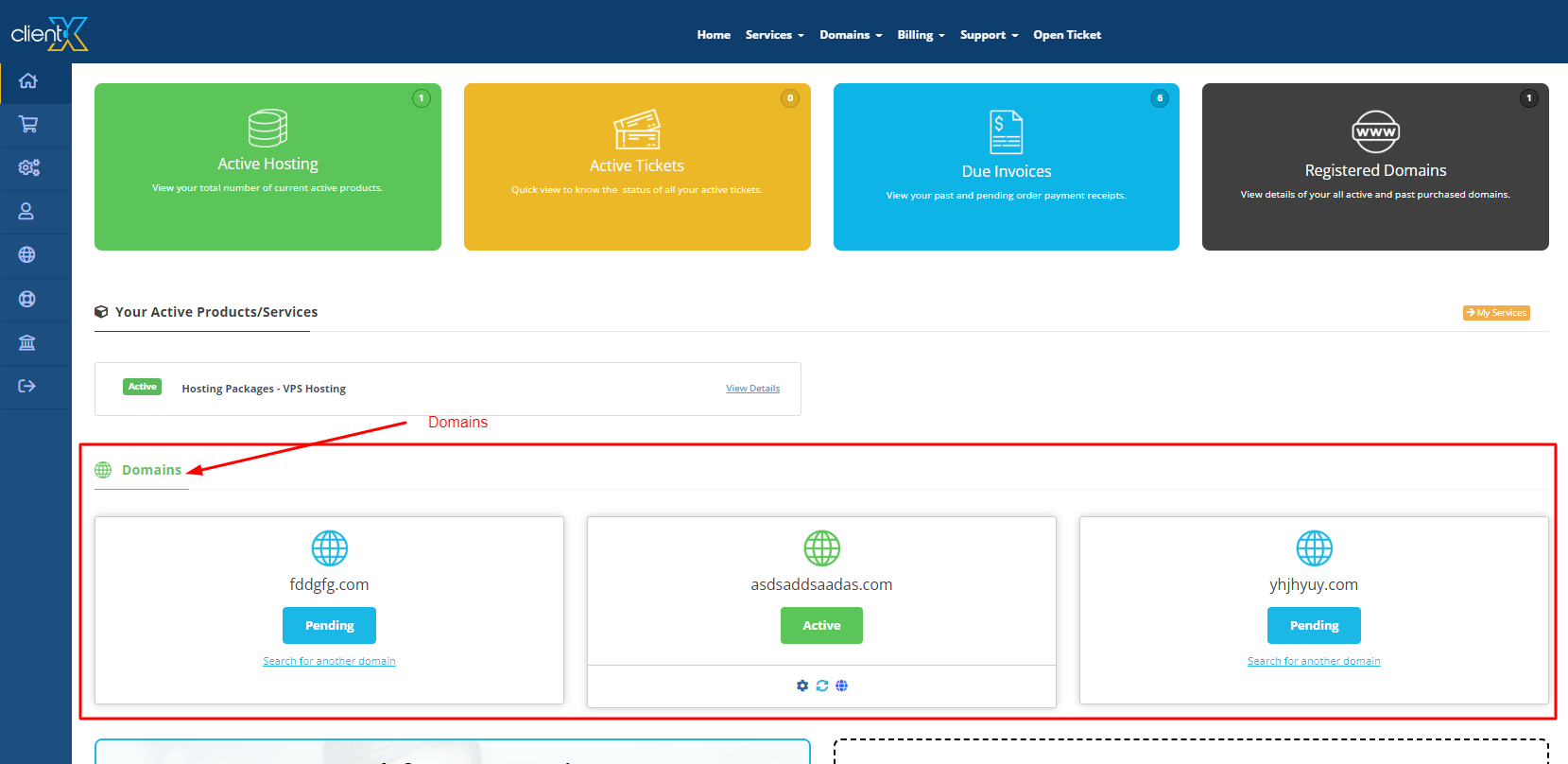
Task: Expand the Services dropdown in the top navigation
Action: coord(774,35)
